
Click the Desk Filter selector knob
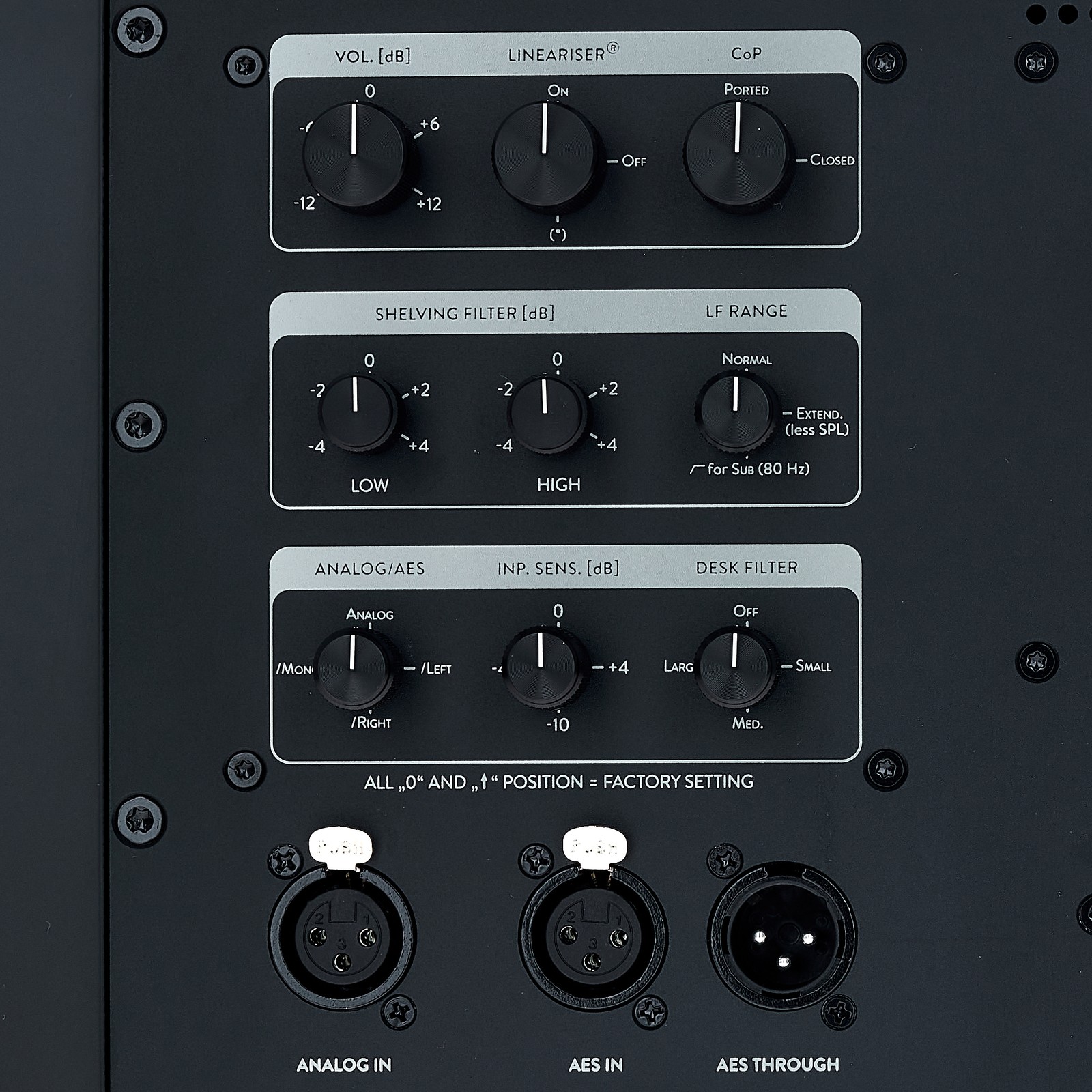pyautogui.click(x=735, y=667)
